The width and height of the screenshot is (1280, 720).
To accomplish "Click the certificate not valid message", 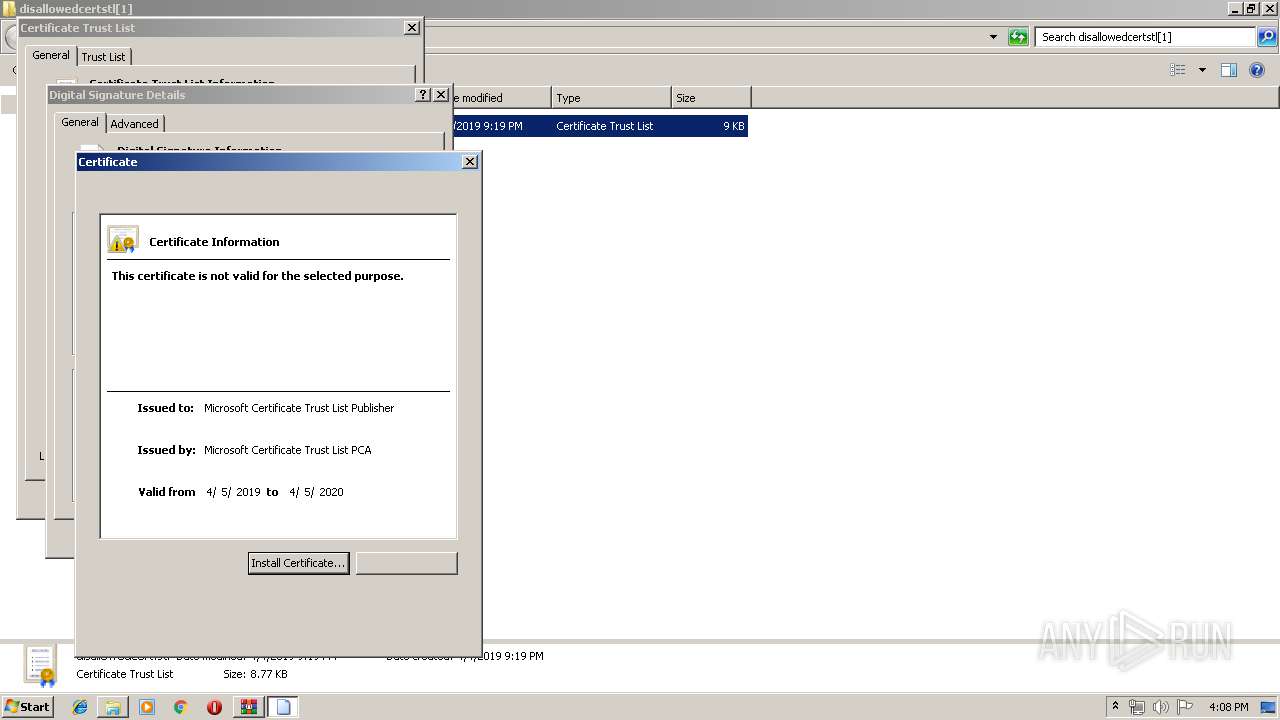I will [258, 276].
